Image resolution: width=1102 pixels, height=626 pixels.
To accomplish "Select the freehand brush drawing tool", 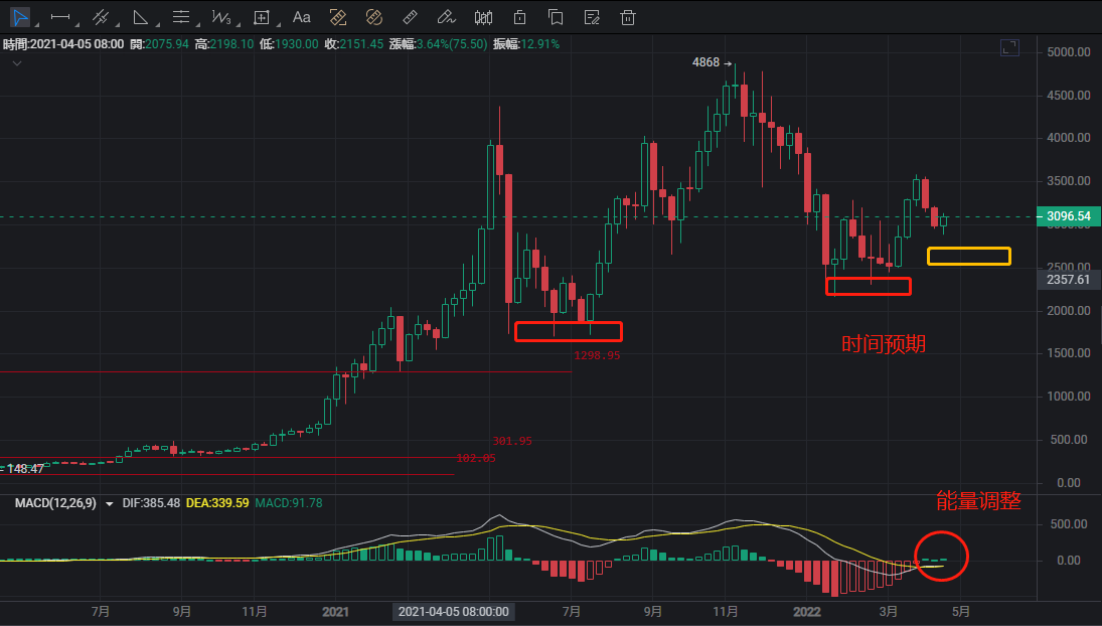I will coord(447,17).
